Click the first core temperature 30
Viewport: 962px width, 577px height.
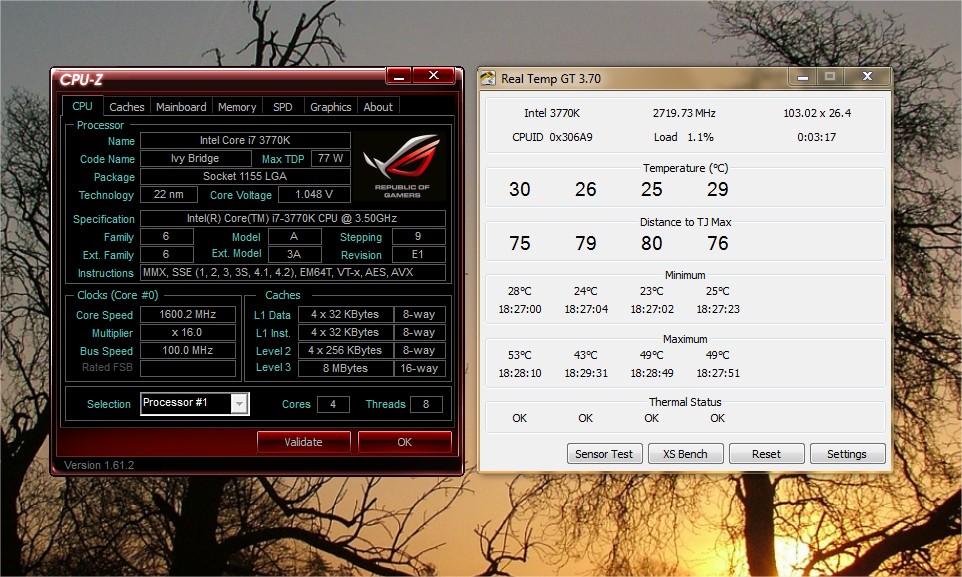click(x=520, y=189)
